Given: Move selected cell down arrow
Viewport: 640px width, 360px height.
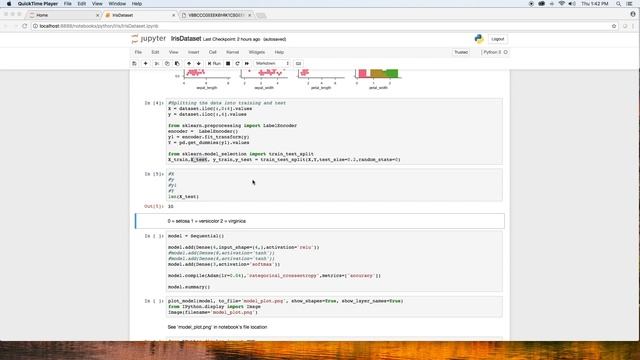Looking at the screenshot, I should (x=199, y=64).
